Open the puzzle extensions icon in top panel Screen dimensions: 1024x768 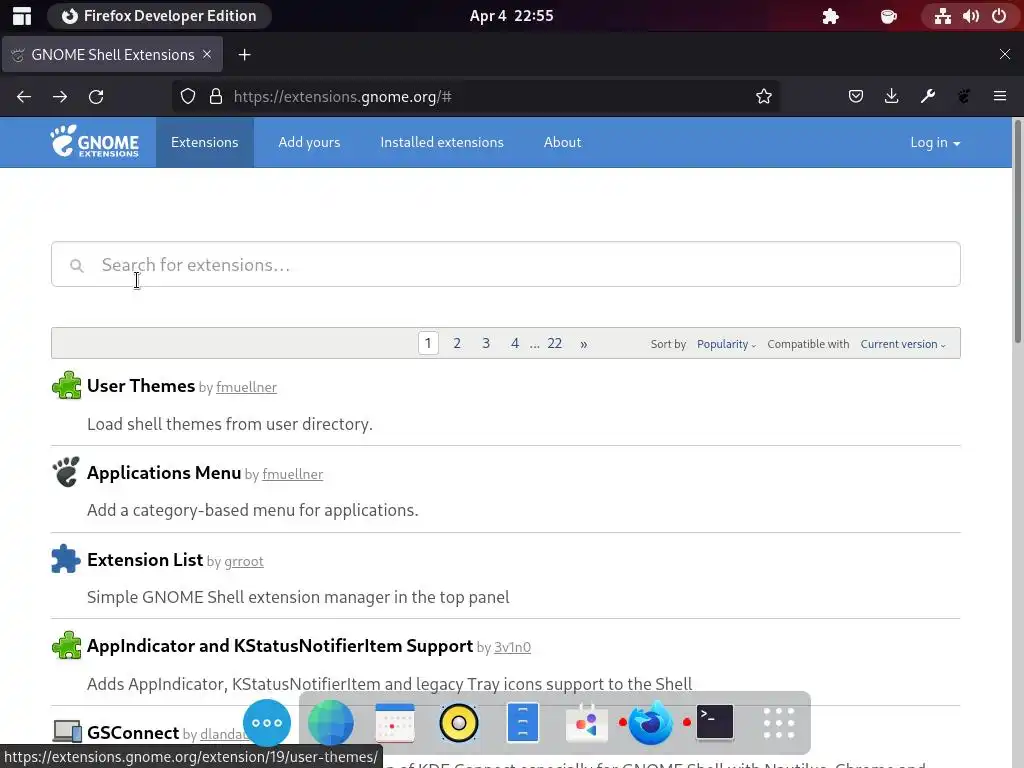click(830, 16)
